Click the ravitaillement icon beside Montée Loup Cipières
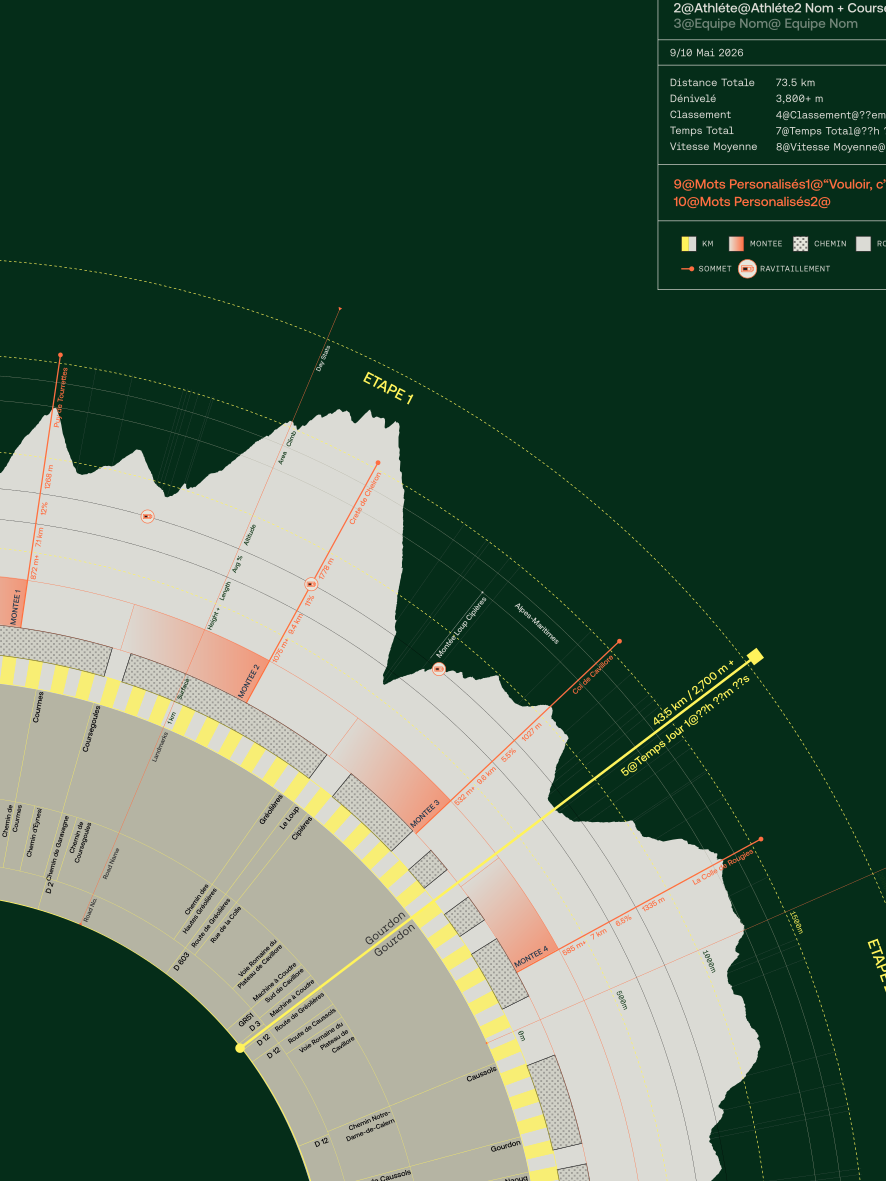Screen dimensions: 886x1181 point(439,669)
